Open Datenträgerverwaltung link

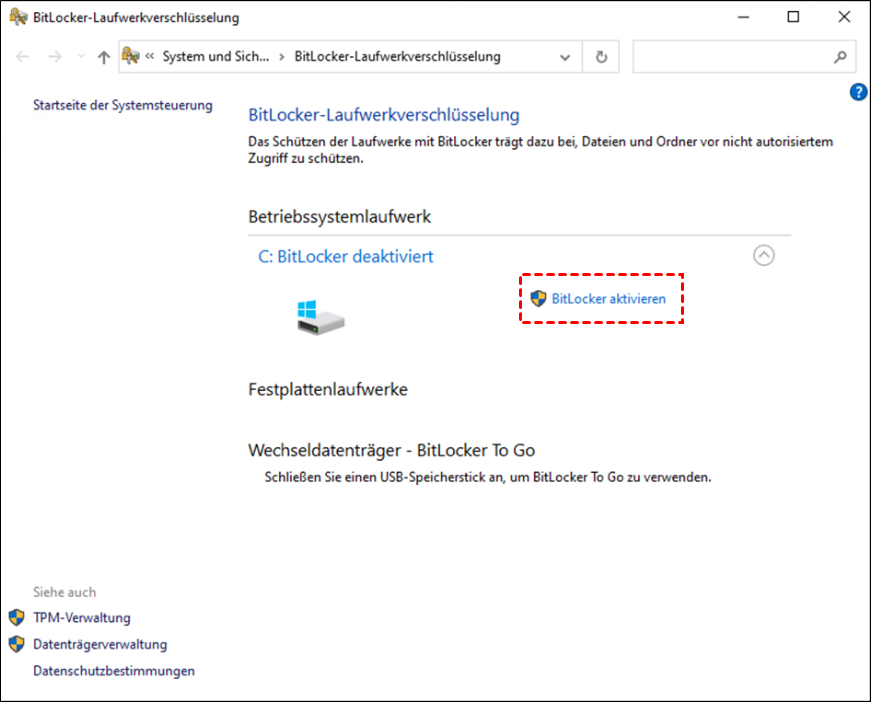100,644
